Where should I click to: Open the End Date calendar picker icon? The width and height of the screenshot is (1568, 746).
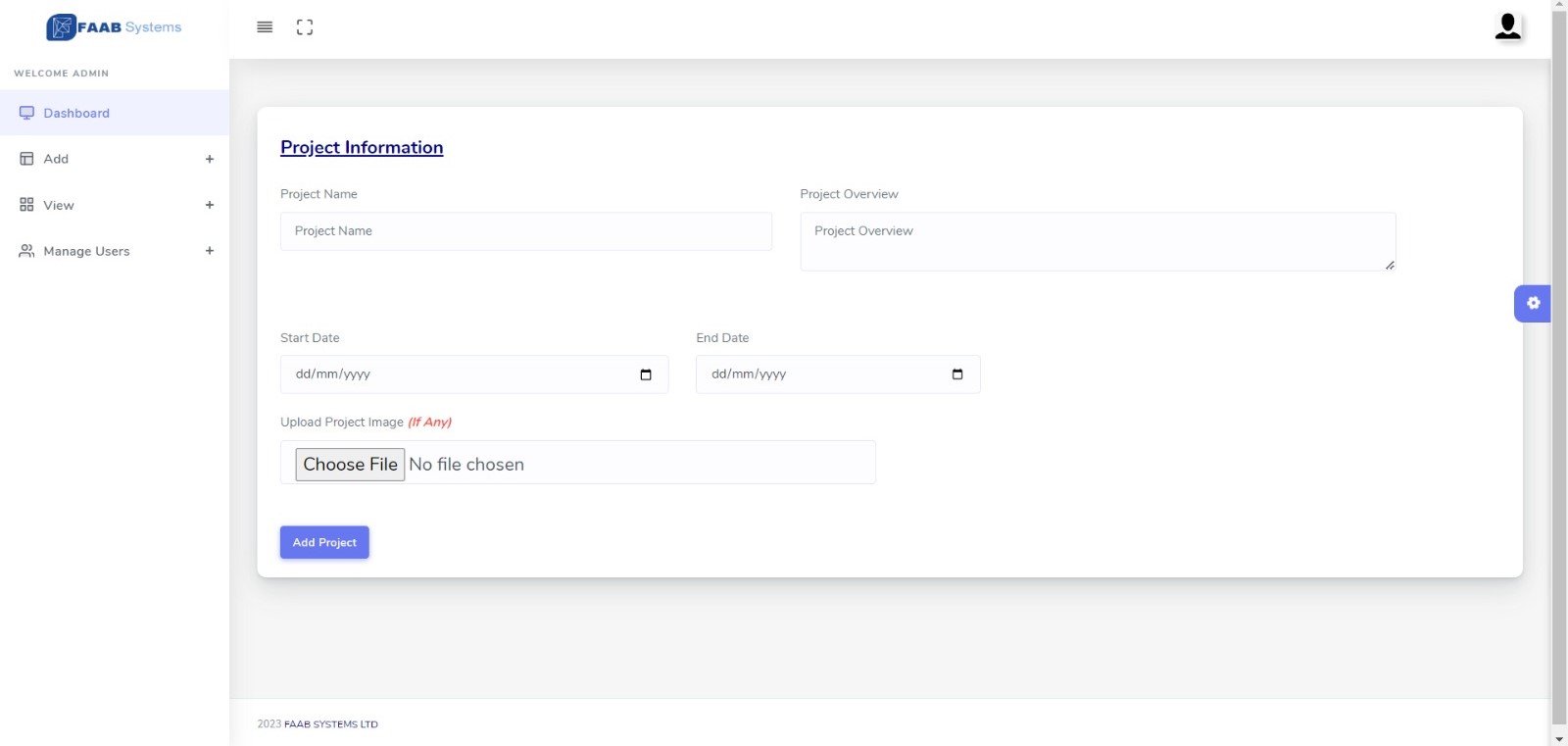957,374
